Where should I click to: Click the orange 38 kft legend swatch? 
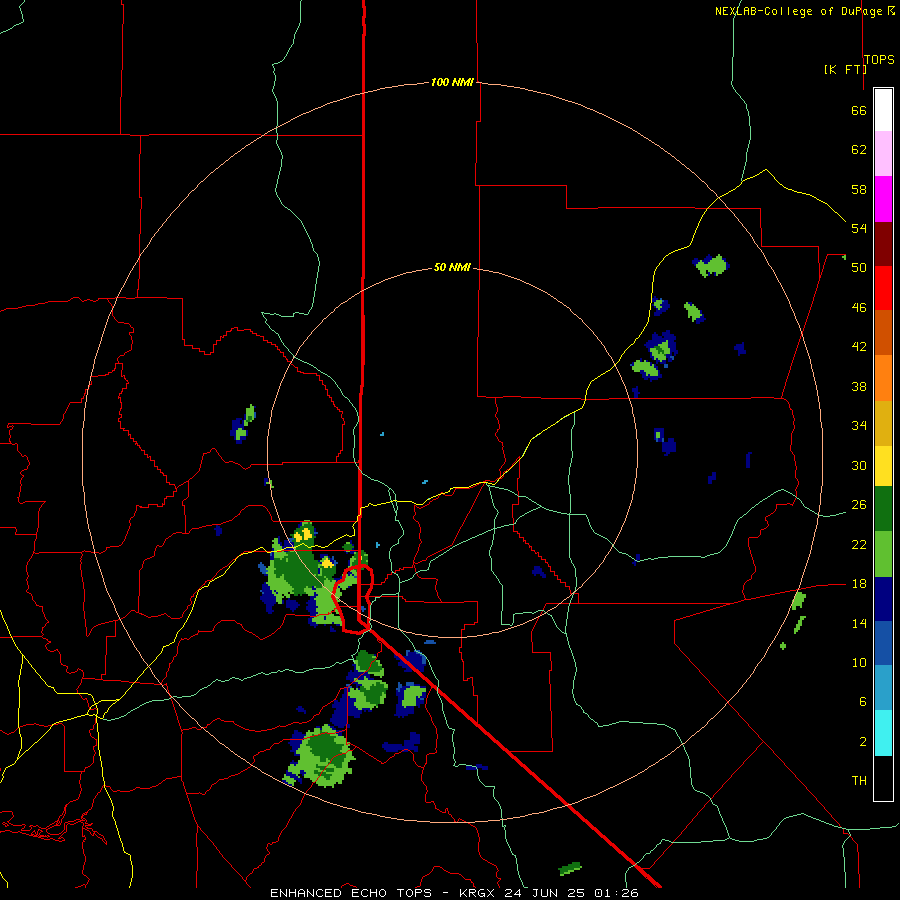[883, 378]
